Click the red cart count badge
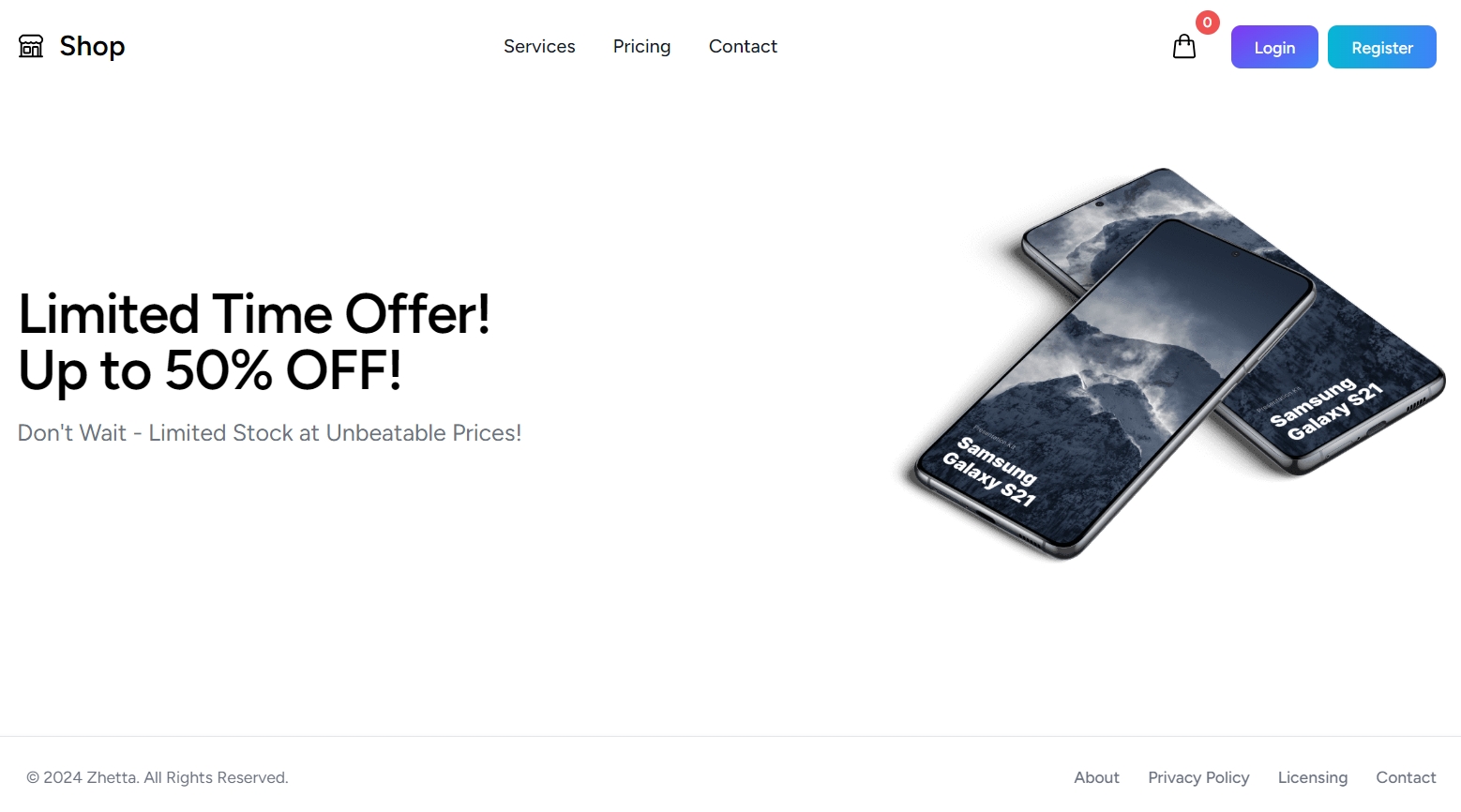 (1208, 23)
